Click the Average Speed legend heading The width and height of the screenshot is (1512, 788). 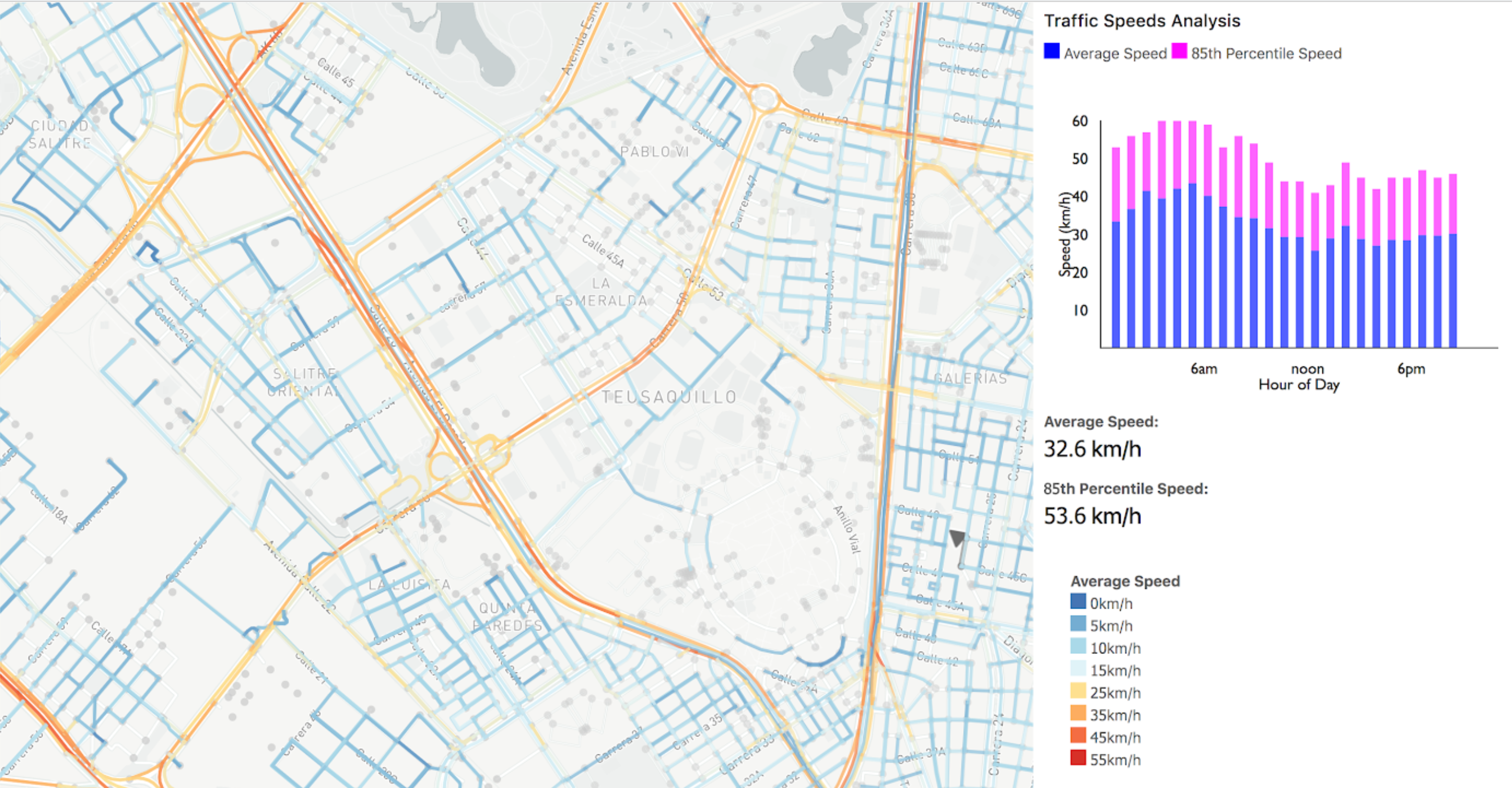1125,581
